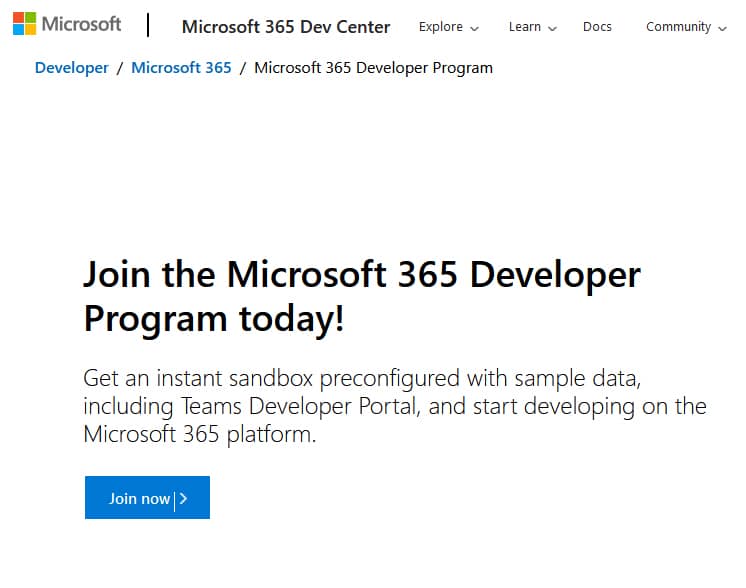This screenshot has width=746, height=588.
Task: Open the Explore menu
Action: point(441,27)
